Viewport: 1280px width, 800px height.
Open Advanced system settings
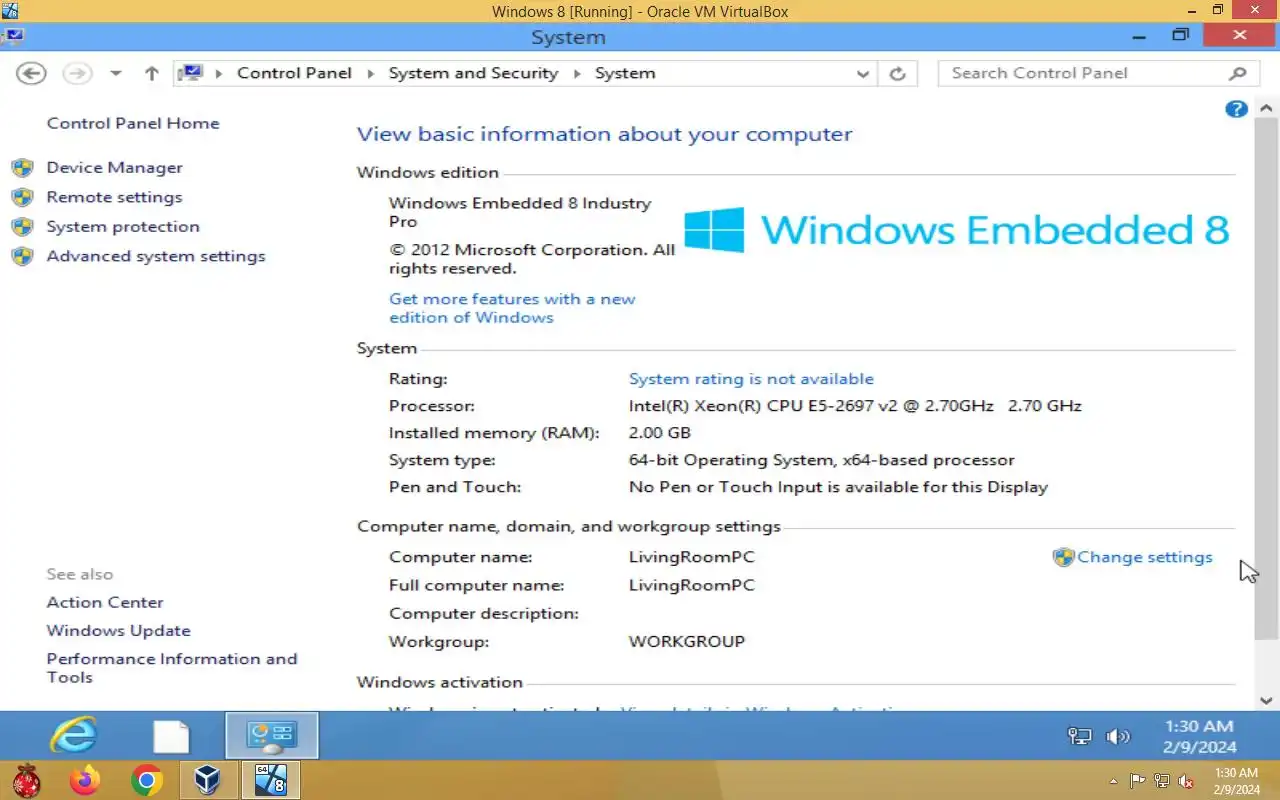[156, 256]
